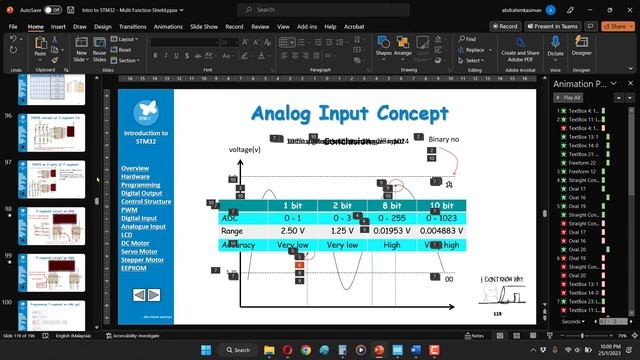Click the Format Painter icon

click(x=55, y=60)
